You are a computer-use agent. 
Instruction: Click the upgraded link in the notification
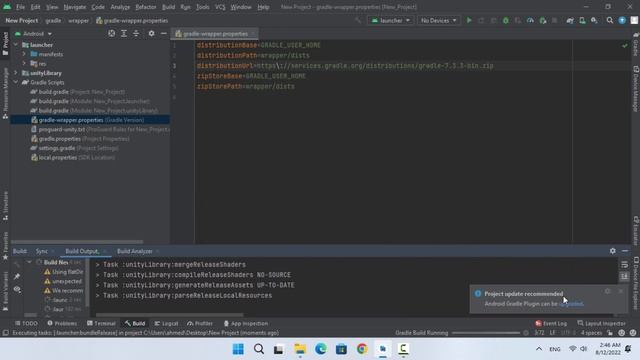[571, 304]
